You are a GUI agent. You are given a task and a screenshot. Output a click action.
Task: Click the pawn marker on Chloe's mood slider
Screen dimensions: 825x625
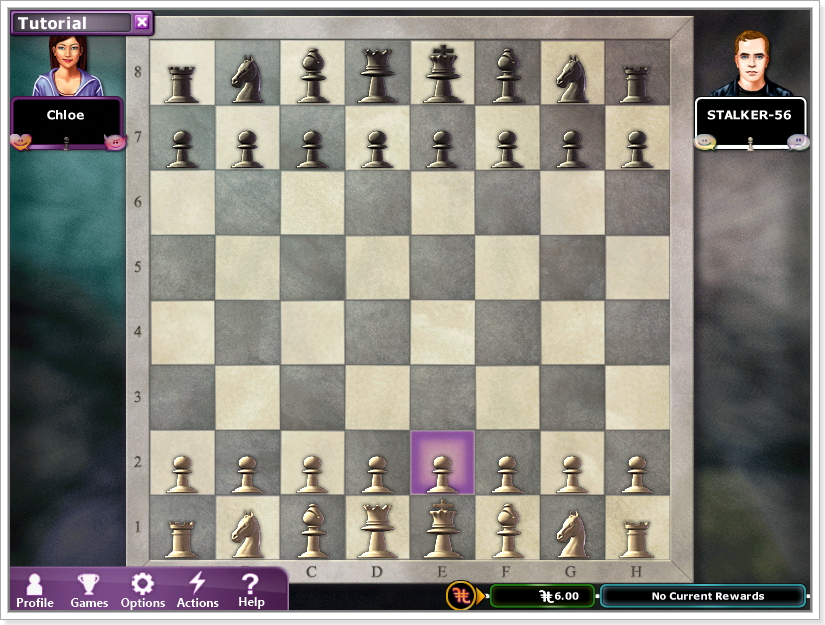coord(67,143)
